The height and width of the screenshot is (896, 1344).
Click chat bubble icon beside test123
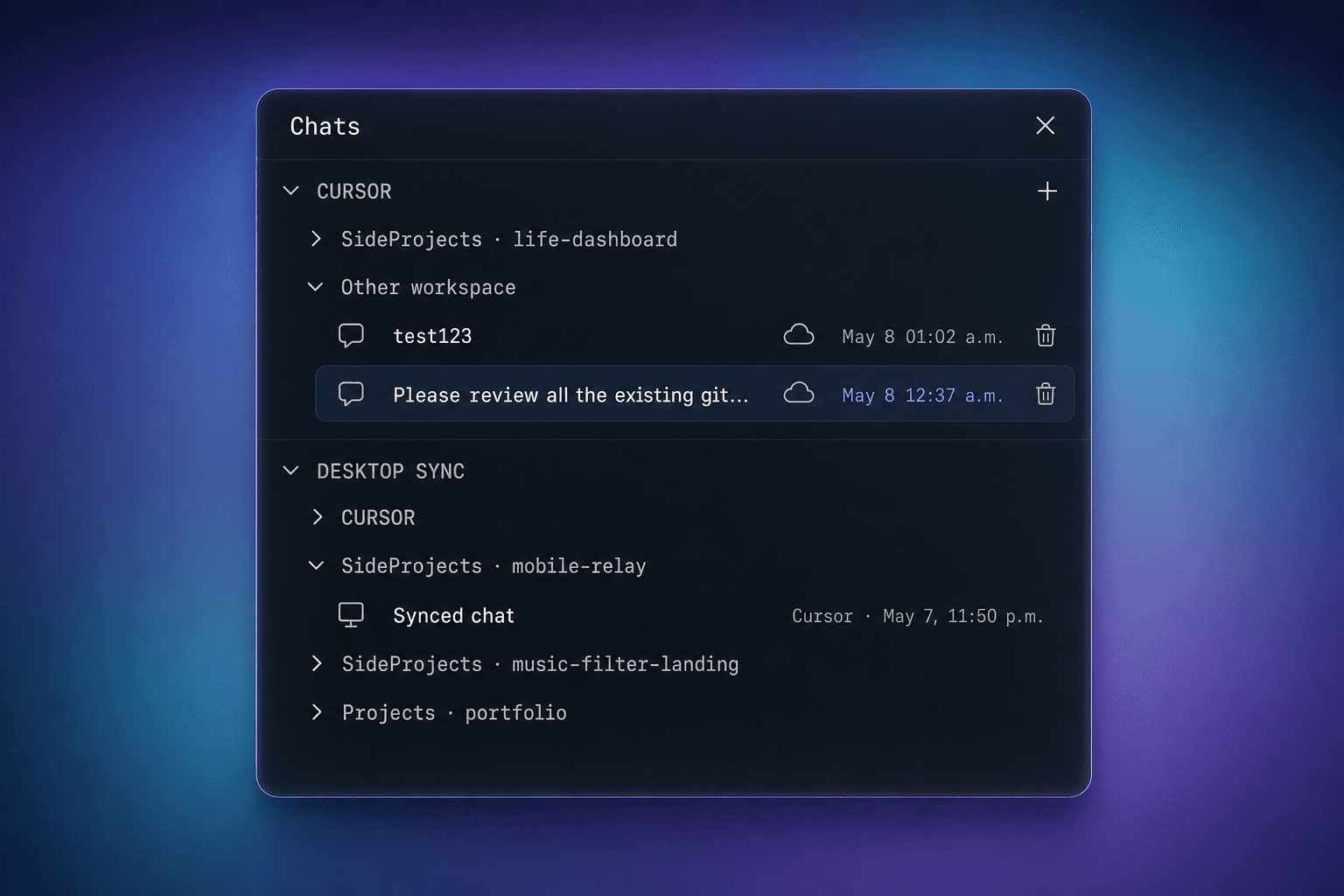351,336
